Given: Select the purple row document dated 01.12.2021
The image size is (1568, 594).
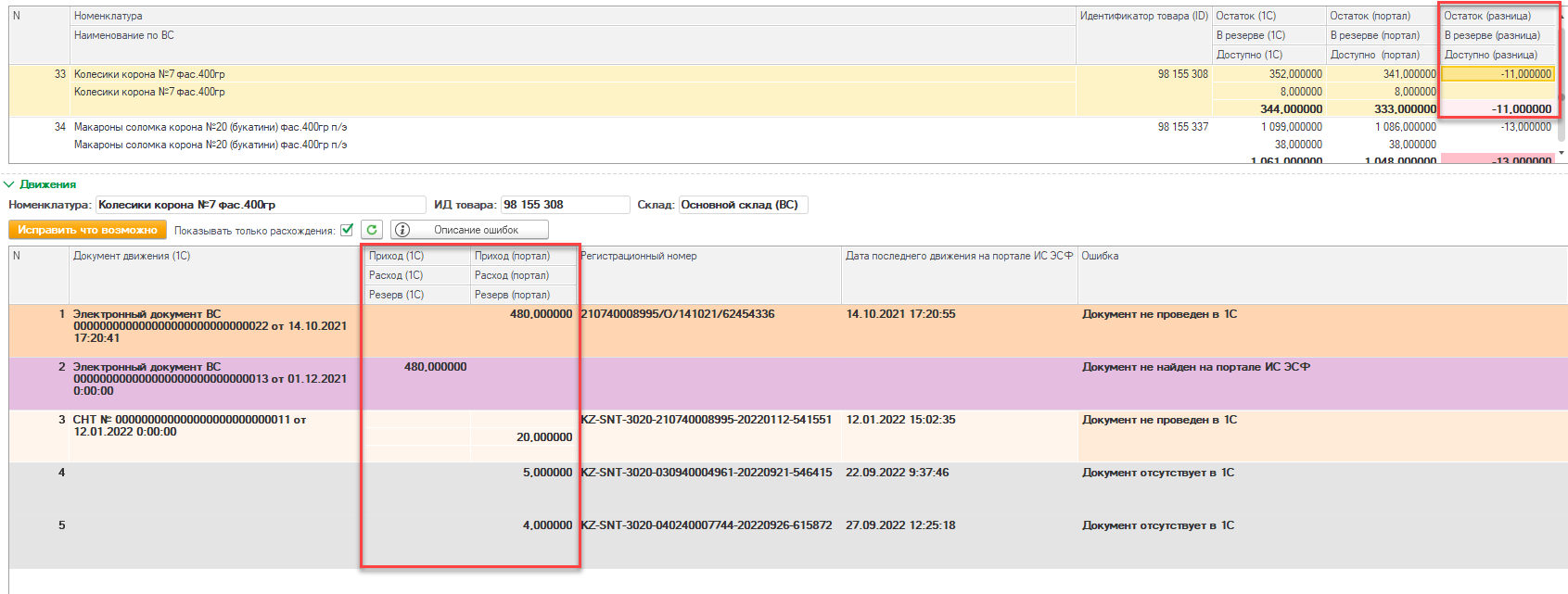Looking at the screenshot, I should tap(210, 379).
